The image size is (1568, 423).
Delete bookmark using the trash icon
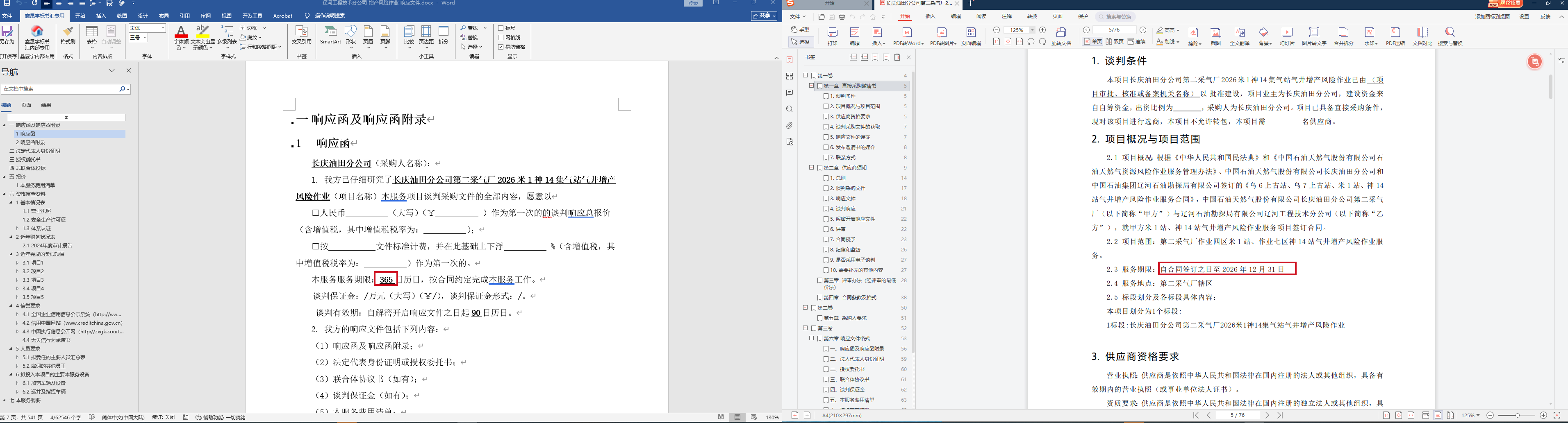(897, 57)
